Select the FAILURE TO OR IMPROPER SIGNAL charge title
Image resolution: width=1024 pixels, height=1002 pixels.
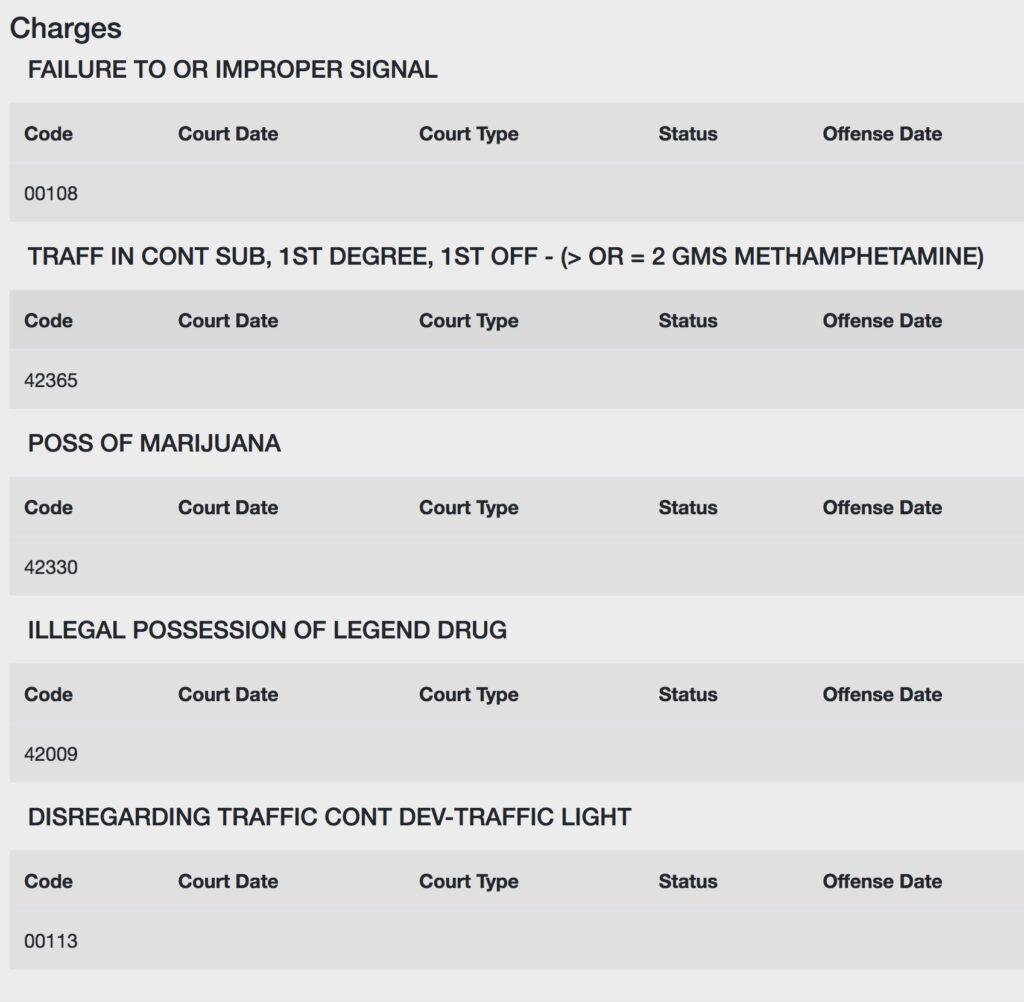(x=232, y=69)
